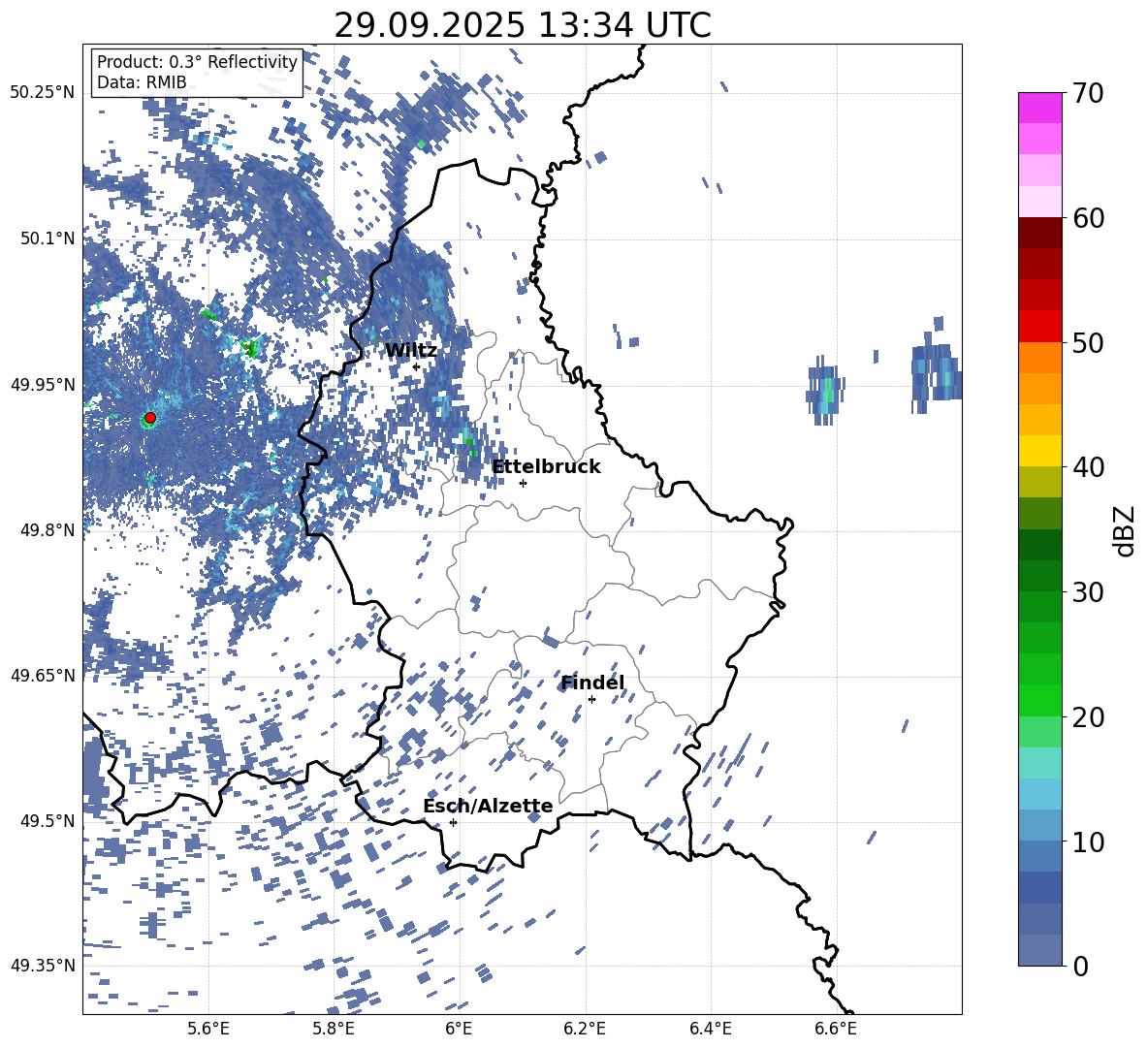The height and width of the screenshot is (1048, 1148).
Task: Click the 6.2°E longitude label
Action: pyautogui.click(x=585, y=1030)
